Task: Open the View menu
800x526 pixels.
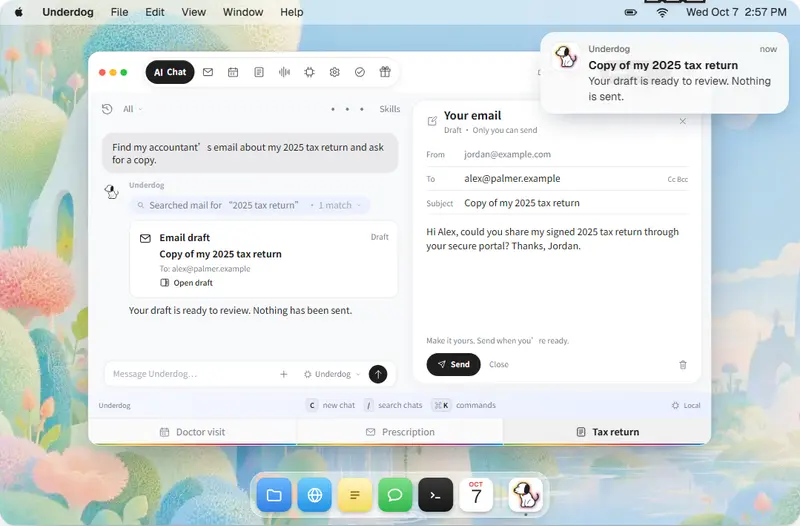Action: coord(194,12)
